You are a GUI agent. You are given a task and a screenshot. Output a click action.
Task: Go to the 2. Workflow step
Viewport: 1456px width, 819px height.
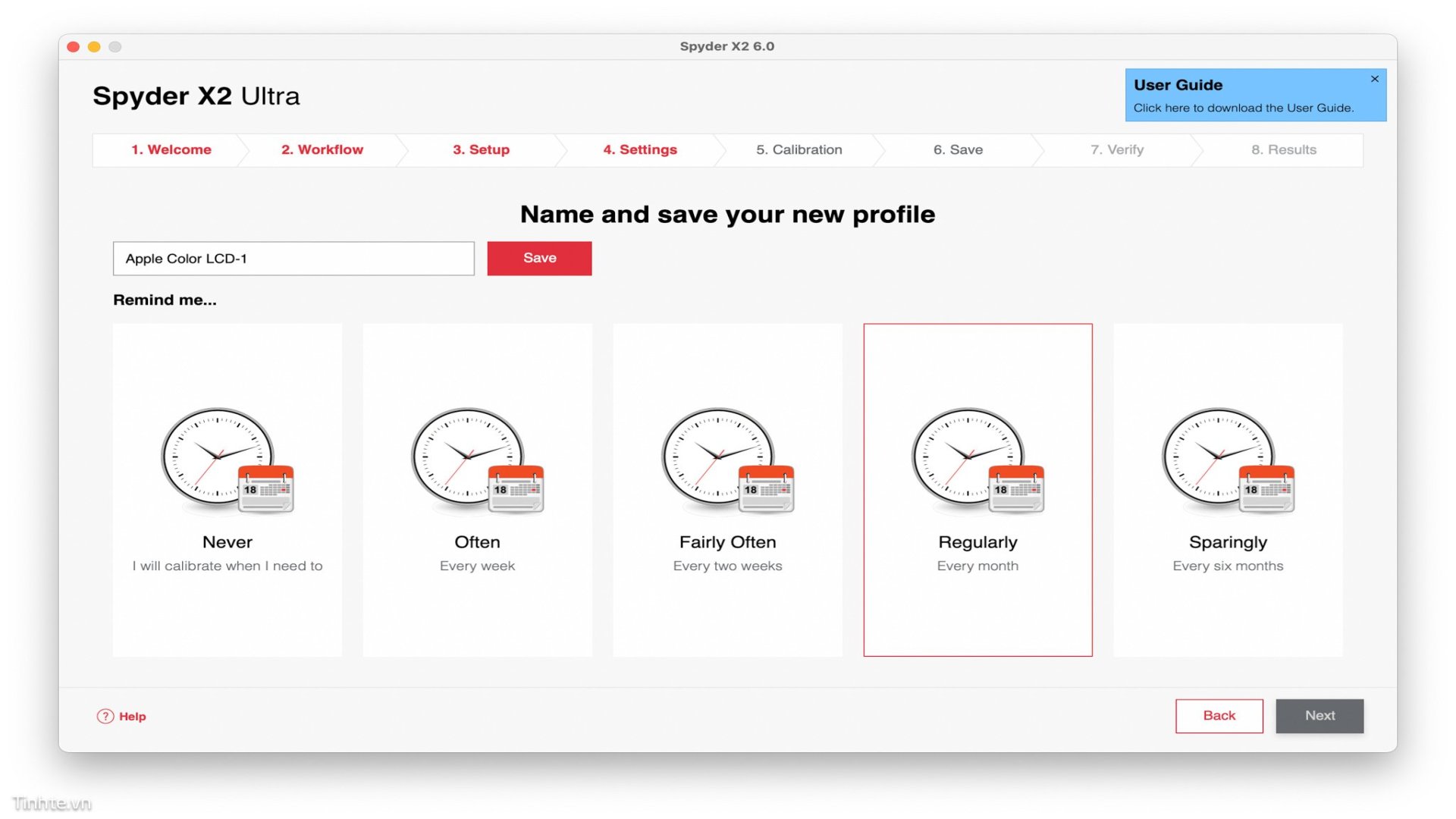[x=322, y=149]
